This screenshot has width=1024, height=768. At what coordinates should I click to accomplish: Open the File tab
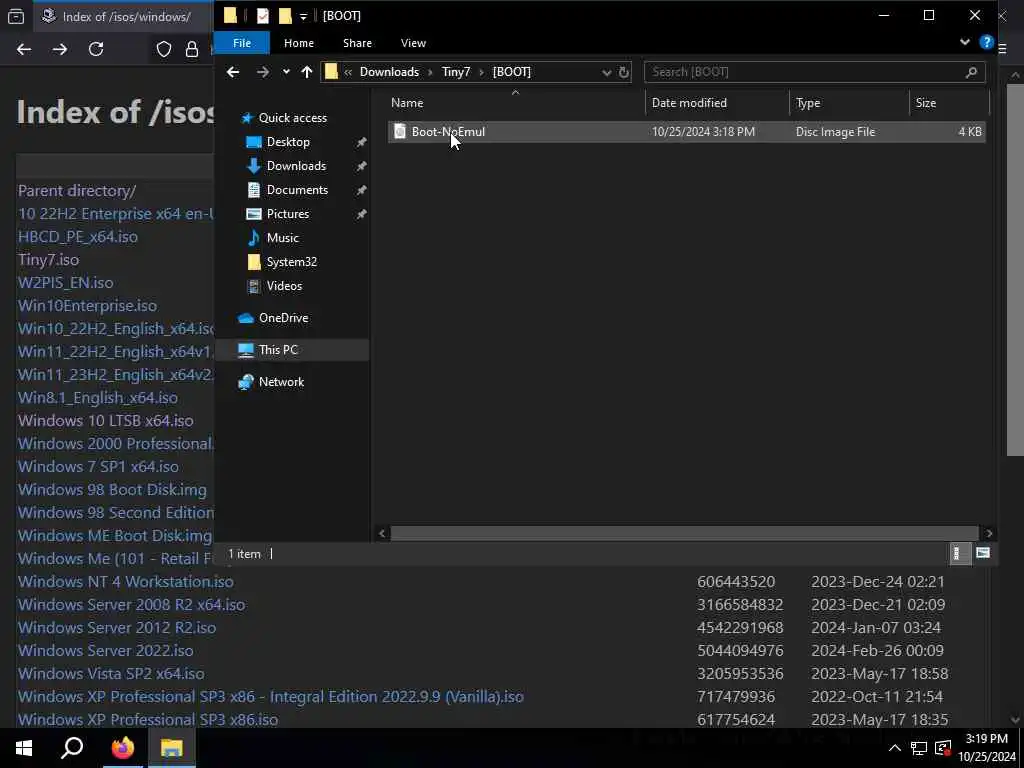(242, 43)
